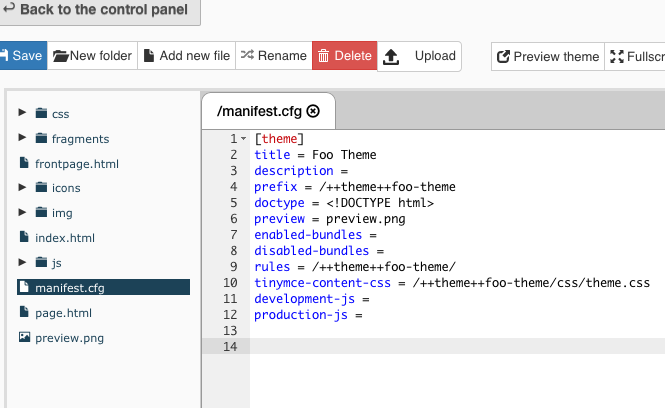The image size is (665, 408).
Task: Toggle Fullscreen editor mode
Action: tap(635, 56)
